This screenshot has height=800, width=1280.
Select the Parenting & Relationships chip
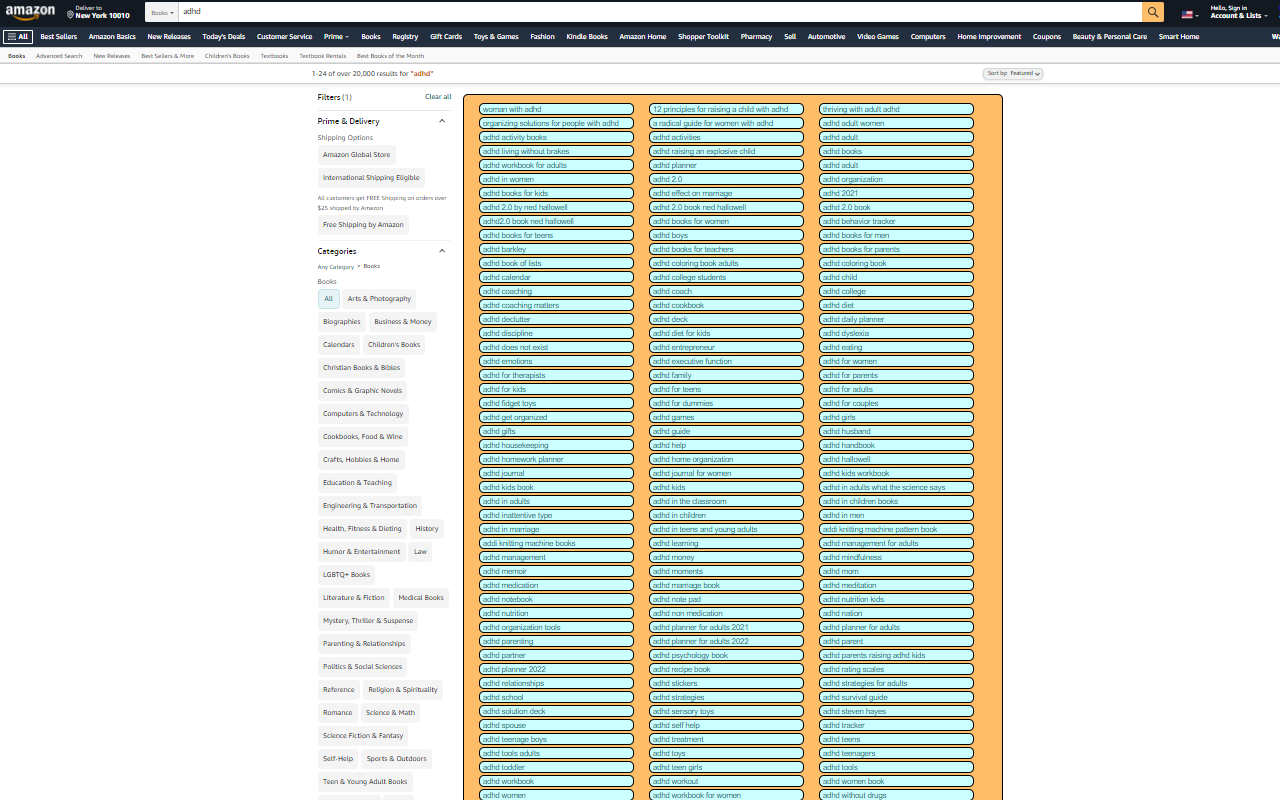(364, 644)
